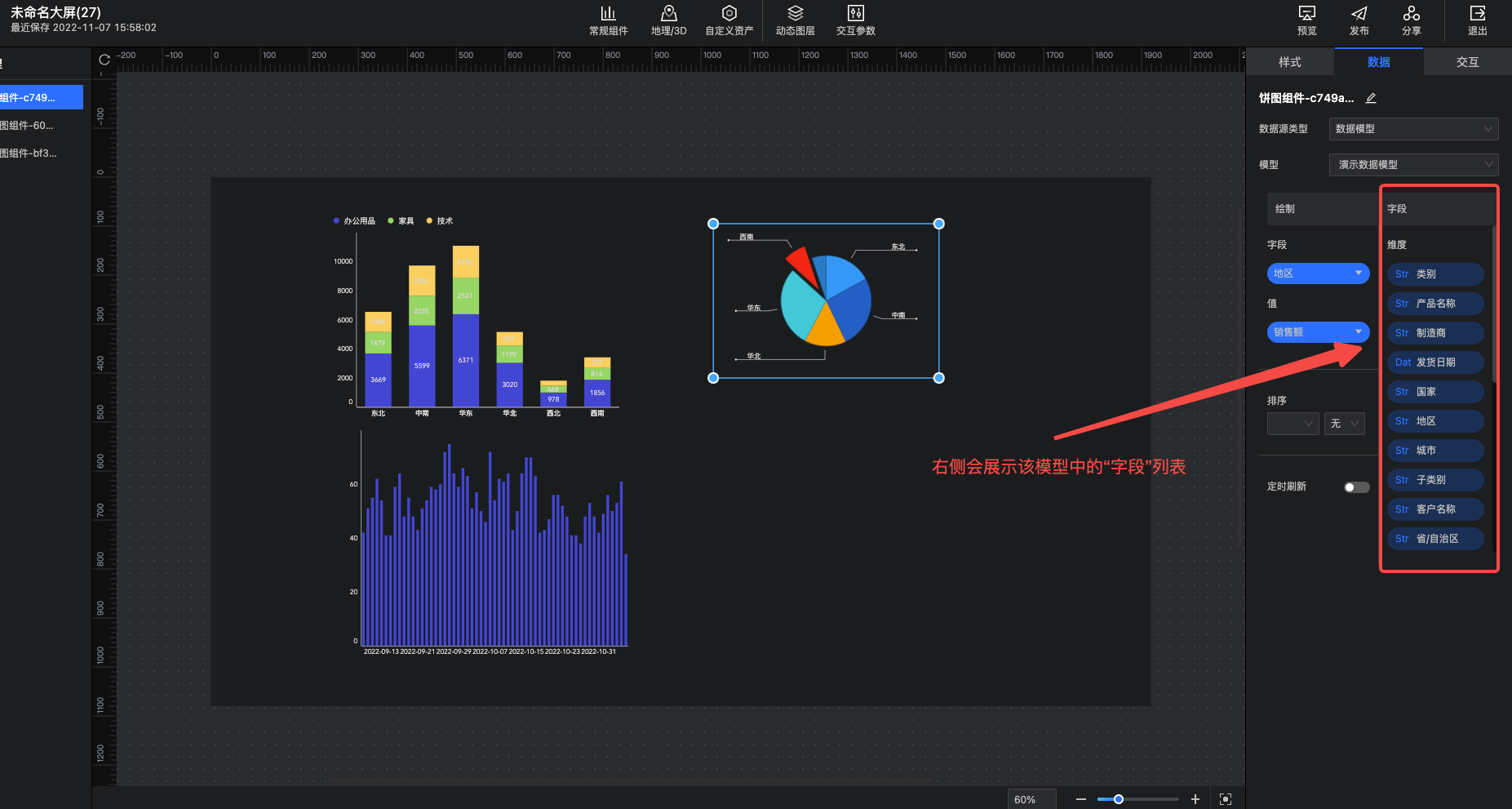1512x809 pixels.
Task: Expand the 数据源类型 dropdown
Action: [1413, 129]
